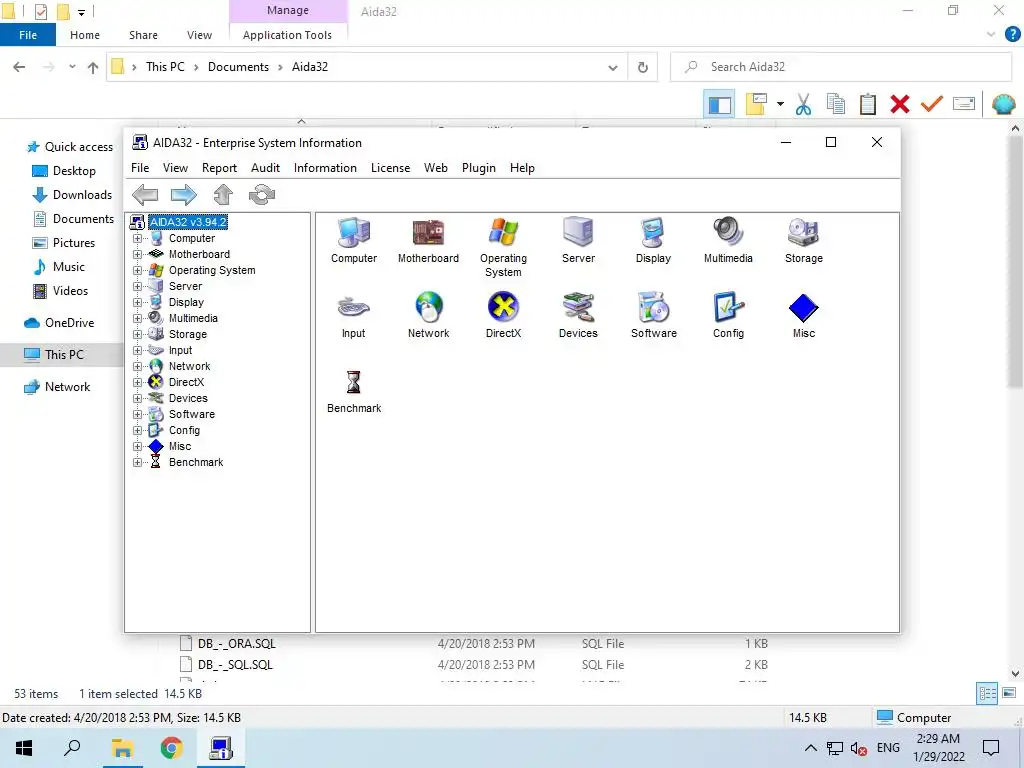This screenshot has height=768, width=1024.
Task: Click the Copy icon in Explorer toolbar
Action: (835, 104)
